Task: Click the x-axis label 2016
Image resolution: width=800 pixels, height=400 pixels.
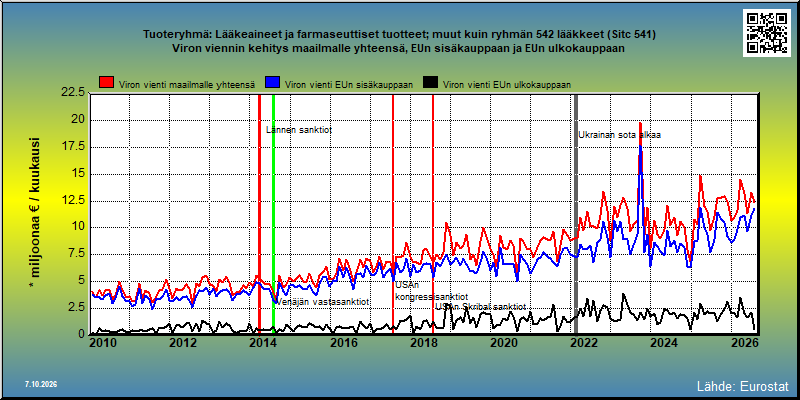Action: [342, 342]
